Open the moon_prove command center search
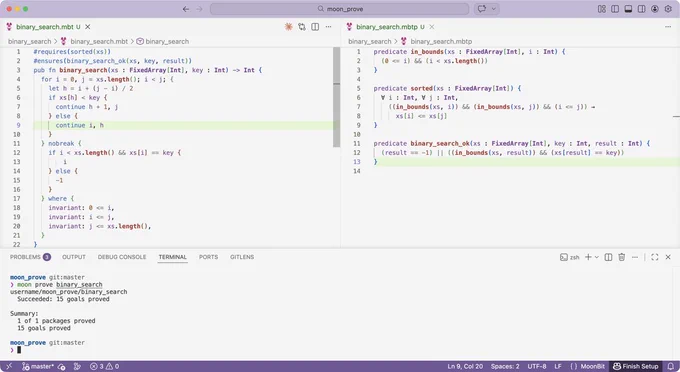This screenshot has height=372, width=680. point(340,9)
